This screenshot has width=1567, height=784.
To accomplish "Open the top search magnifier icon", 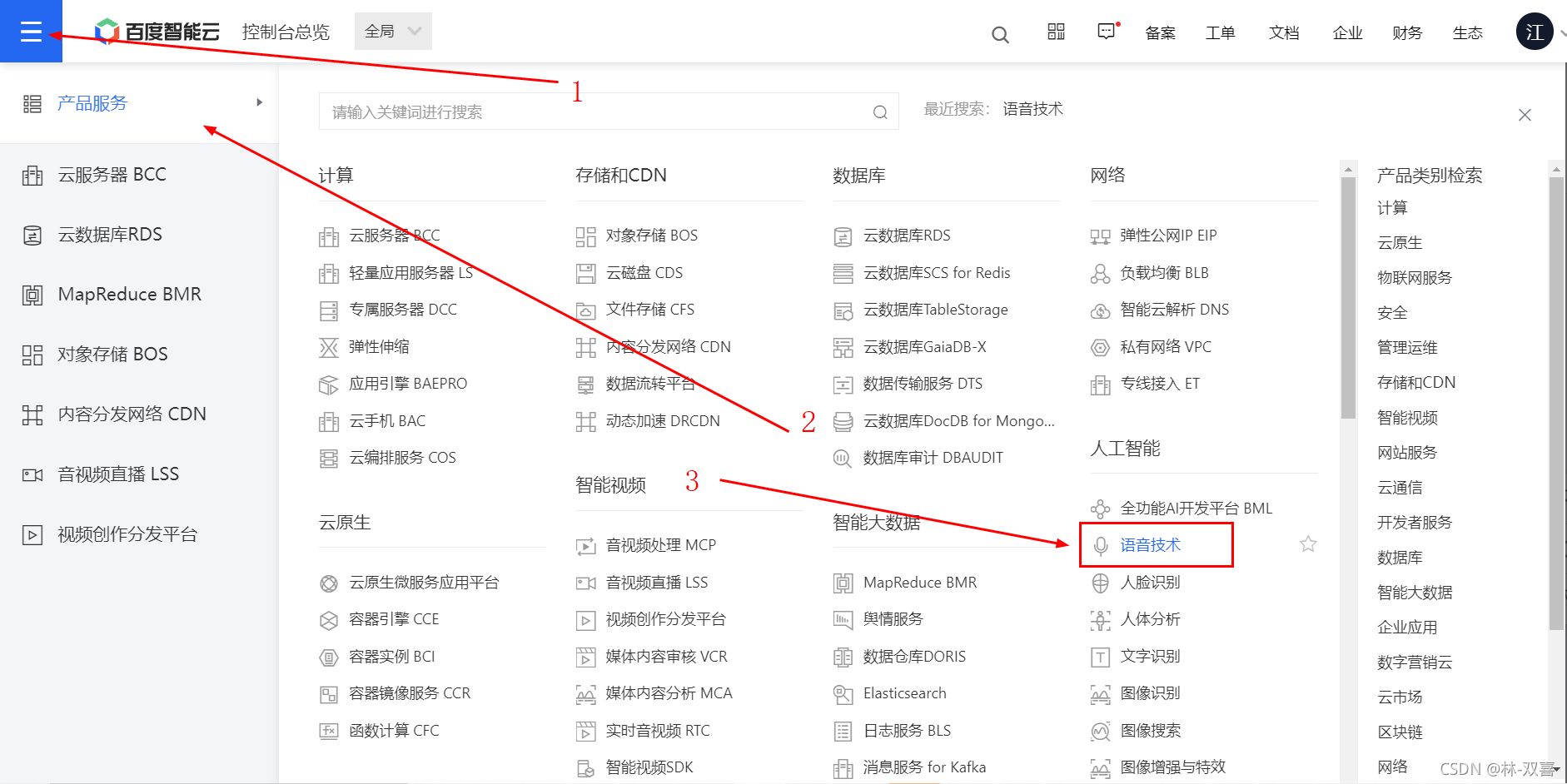I will pyautogui.click(x=1000, y=34).
